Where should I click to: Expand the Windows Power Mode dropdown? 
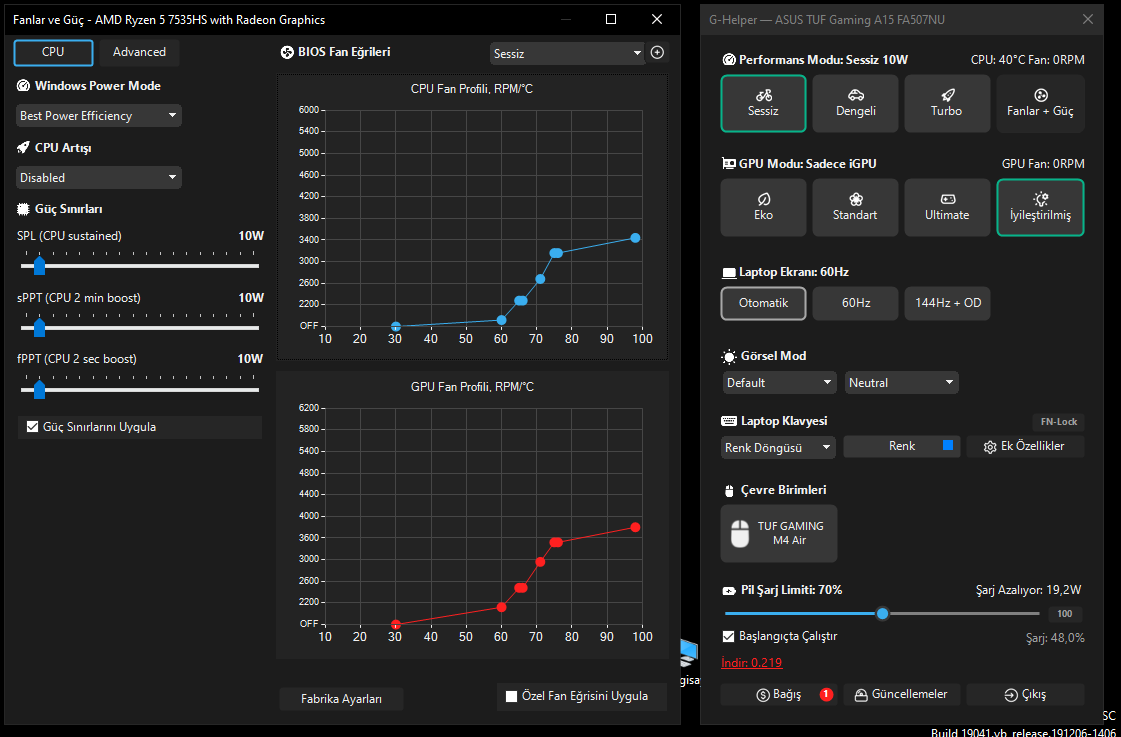click(99, 116)
